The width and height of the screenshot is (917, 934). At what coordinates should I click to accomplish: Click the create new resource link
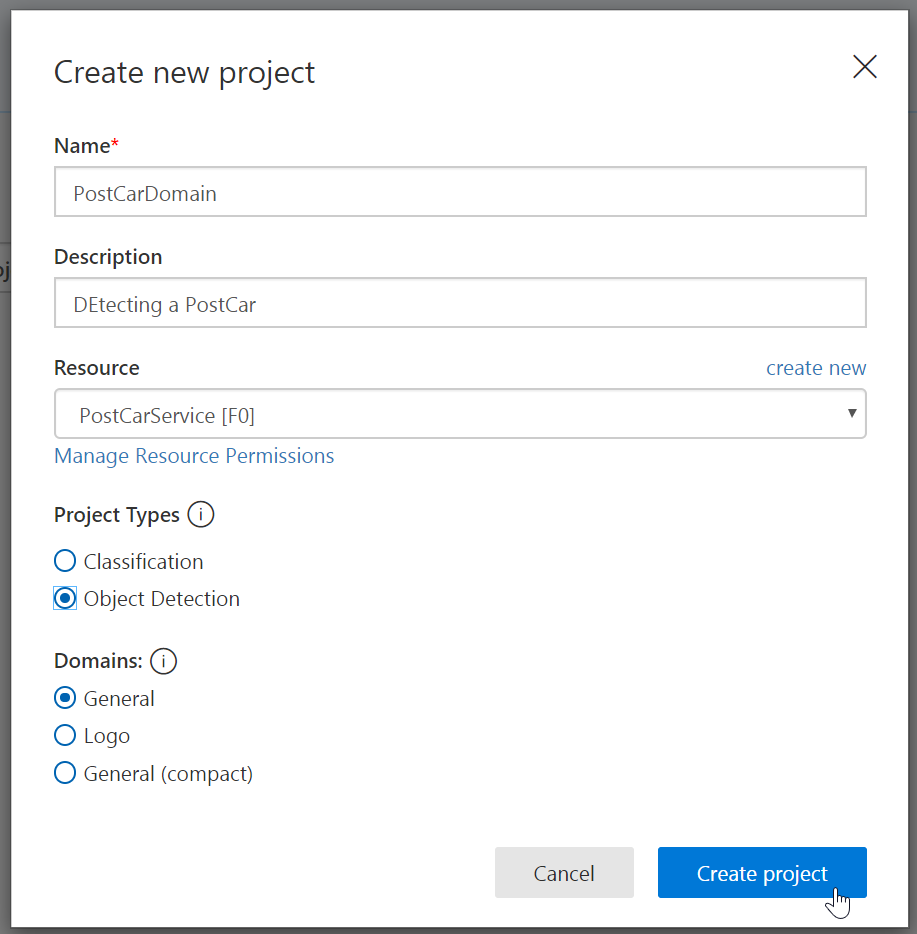point(816,368)
